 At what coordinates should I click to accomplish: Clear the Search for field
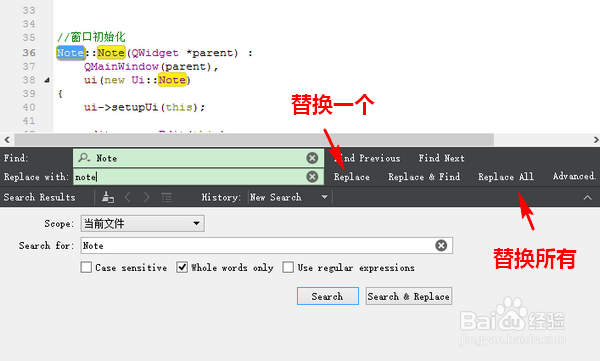(x=441, y=245)
